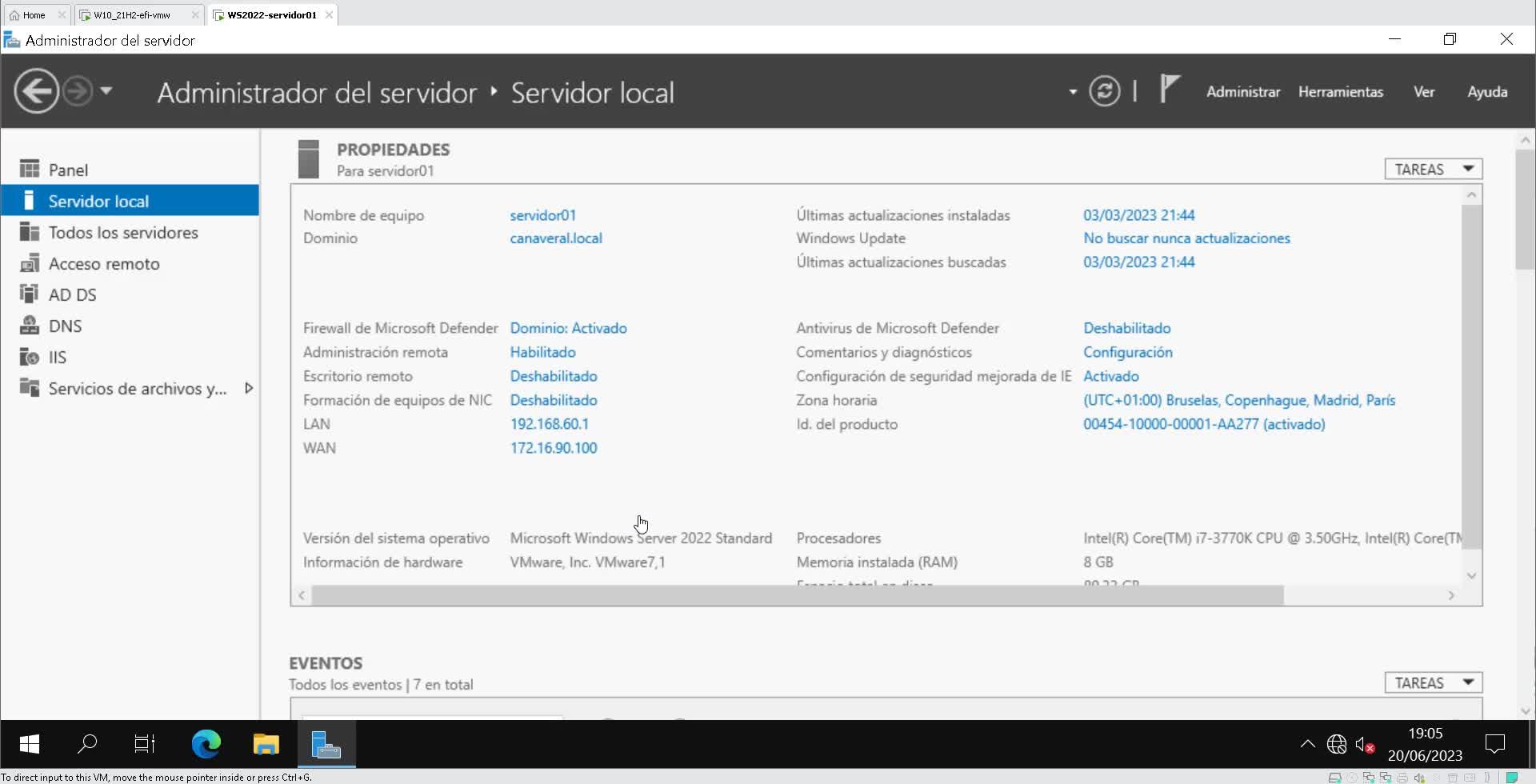Viewport: 1536px width, 784px height.
Task: Open the navigation history dropdown arrow
Action: (106, 91)
